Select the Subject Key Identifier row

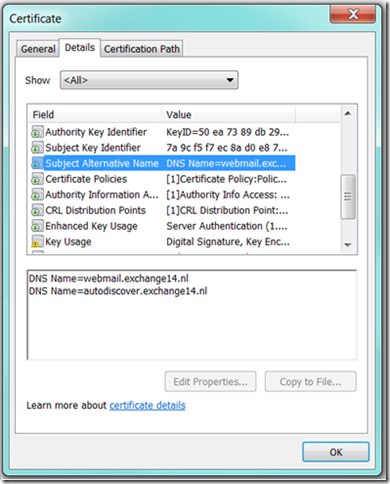162,148
